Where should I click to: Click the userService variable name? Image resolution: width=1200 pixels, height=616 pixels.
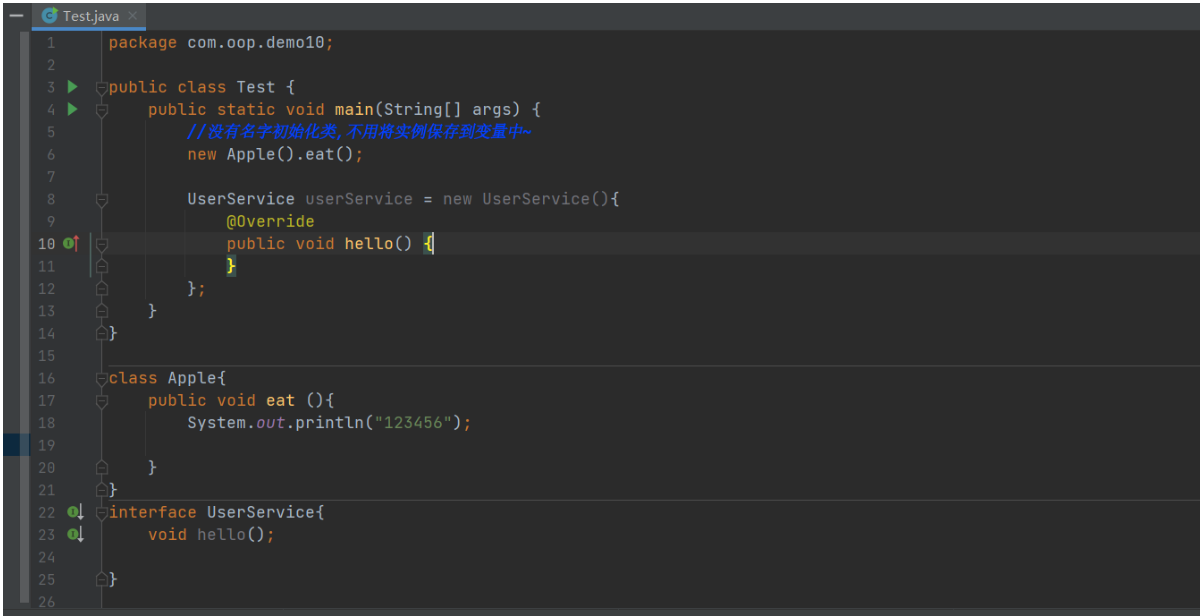coord(359,199)
